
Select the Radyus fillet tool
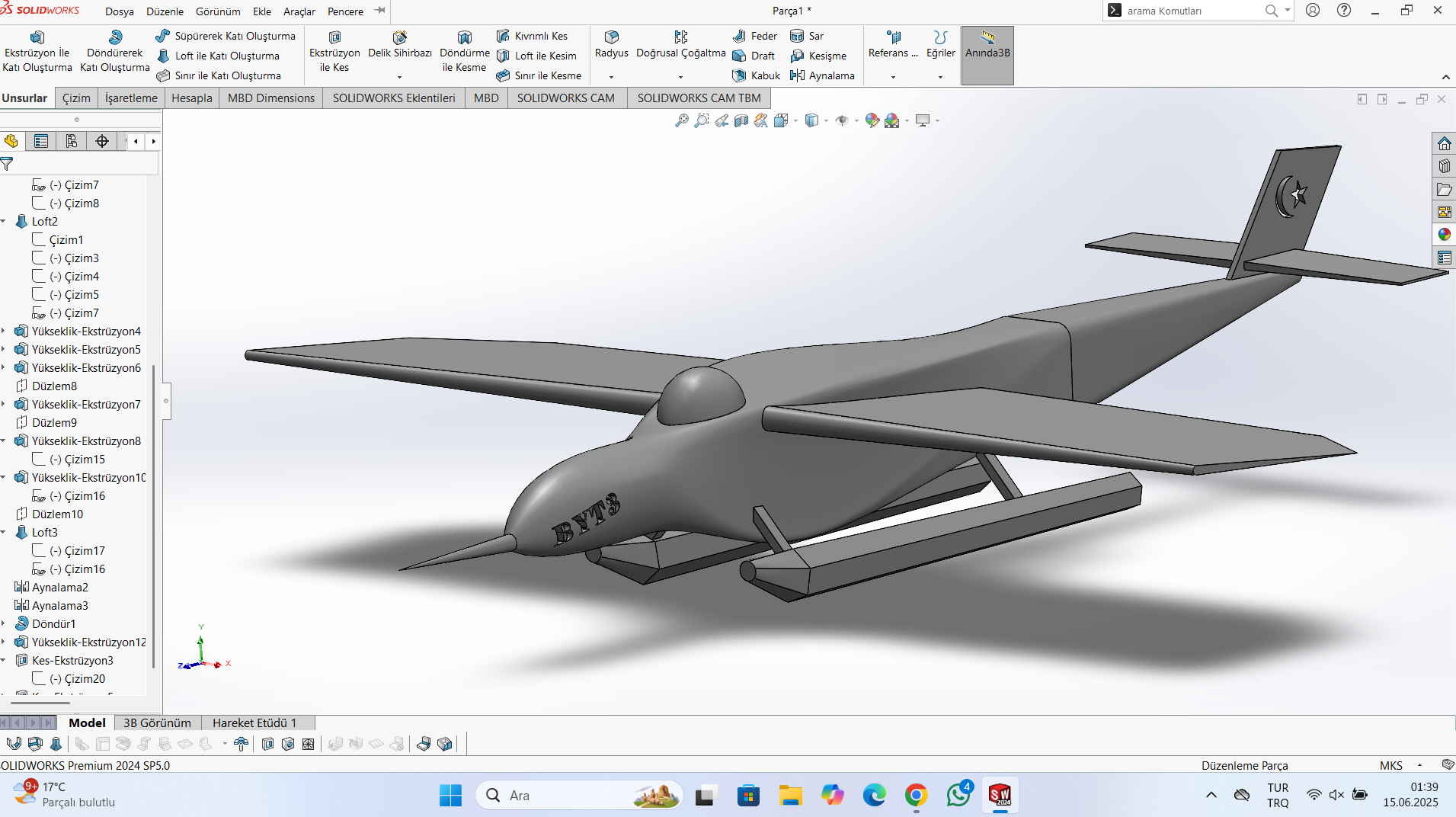click(x=611, y=44)
